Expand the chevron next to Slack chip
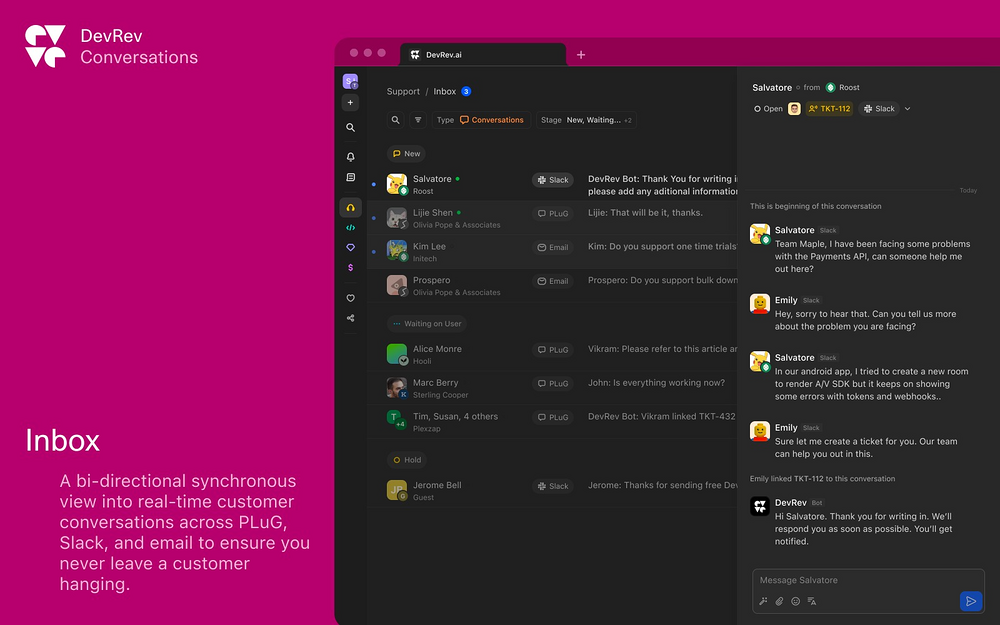The width and height of the screenshot is (1000, 625). [908, 109]
